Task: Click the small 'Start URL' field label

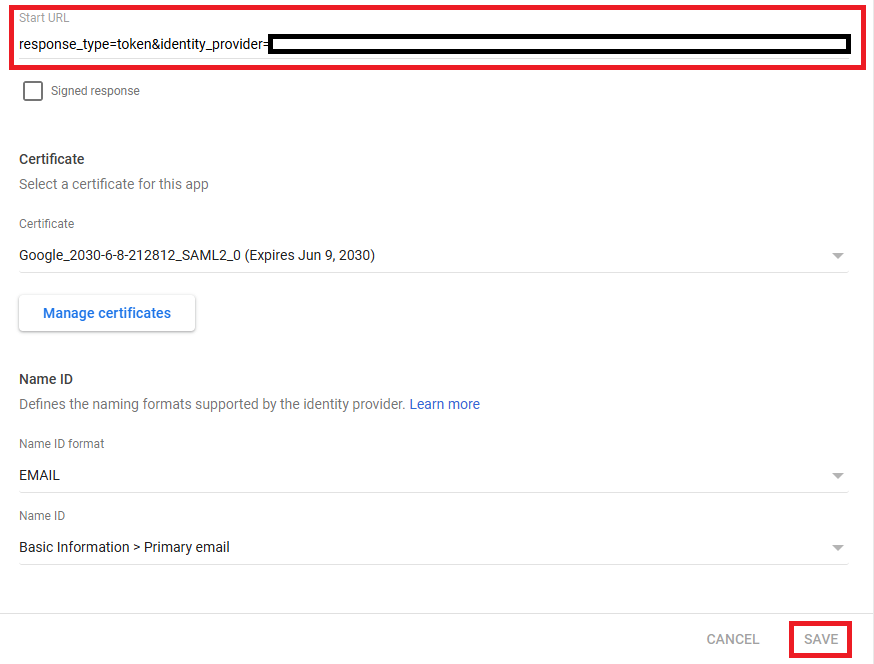Action: pyautogui.click(x=44, y=18)
